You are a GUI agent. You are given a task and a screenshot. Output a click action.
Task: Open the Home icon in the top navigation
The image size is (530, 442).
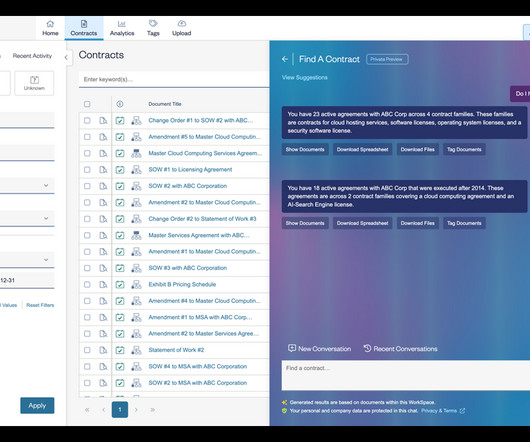(50, 24)
